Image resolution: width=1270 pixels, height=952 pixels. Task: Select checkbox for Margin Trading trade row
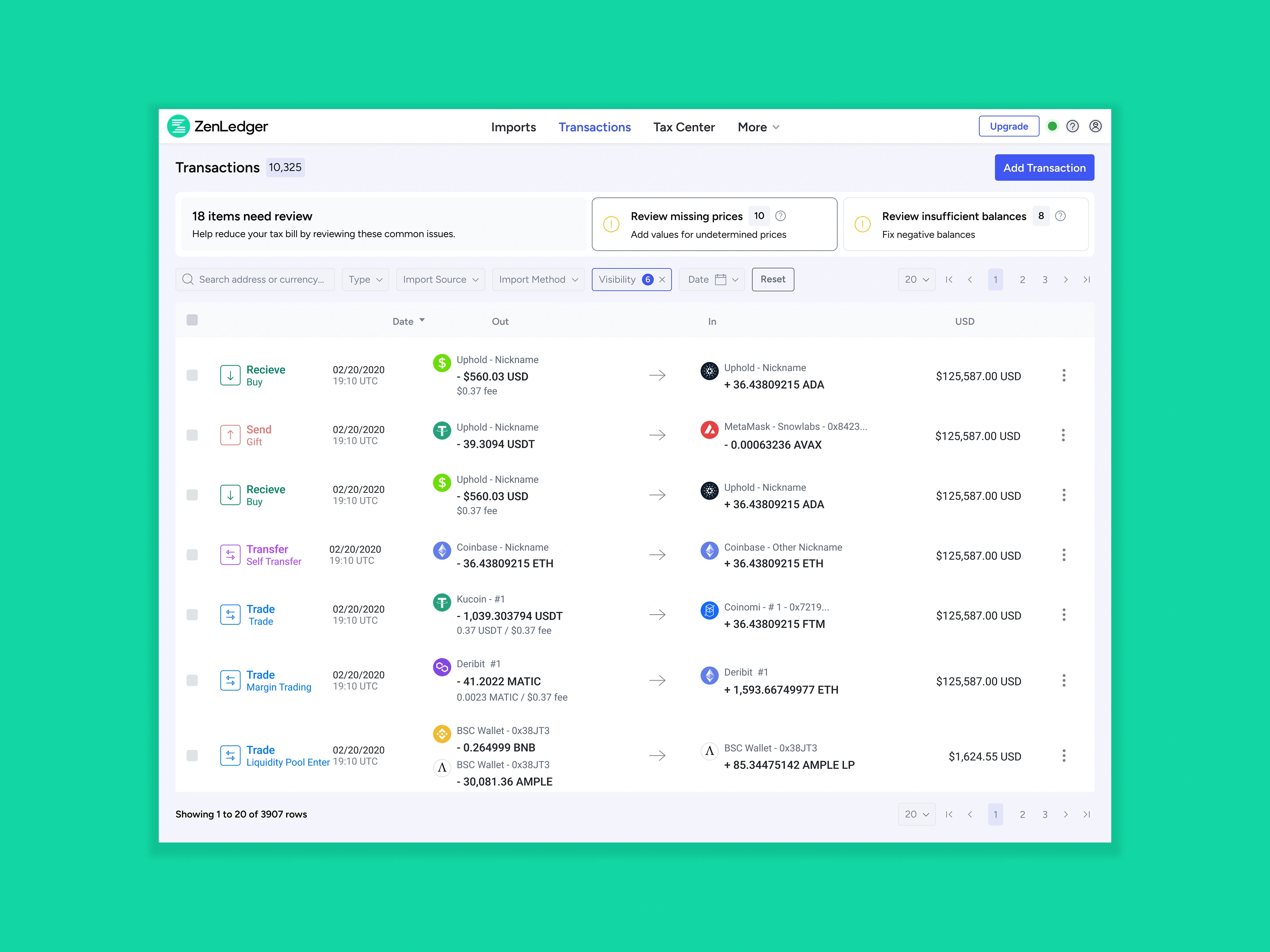(x=192, y=680)
